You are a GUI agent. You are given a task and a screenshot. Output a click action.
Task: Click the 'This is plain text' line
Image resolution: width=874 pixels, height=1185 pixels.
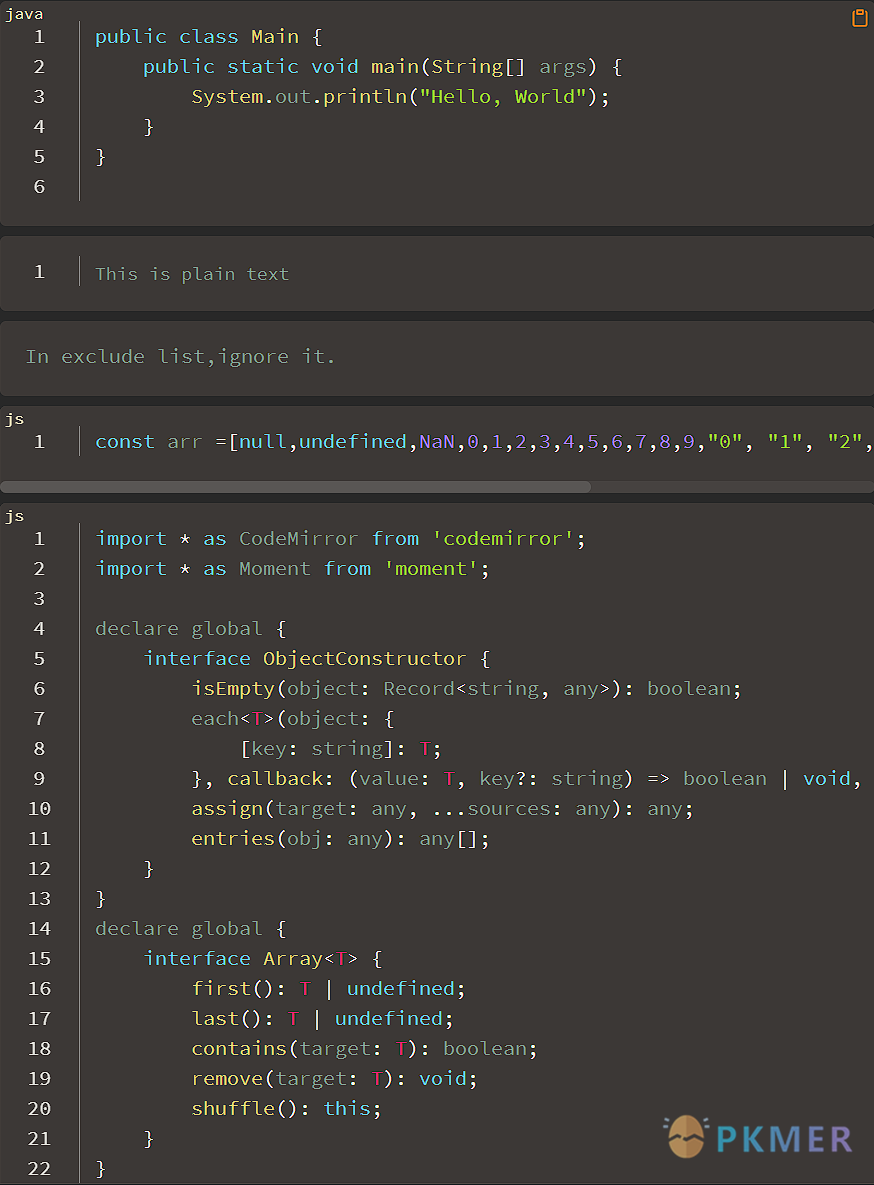192,274
